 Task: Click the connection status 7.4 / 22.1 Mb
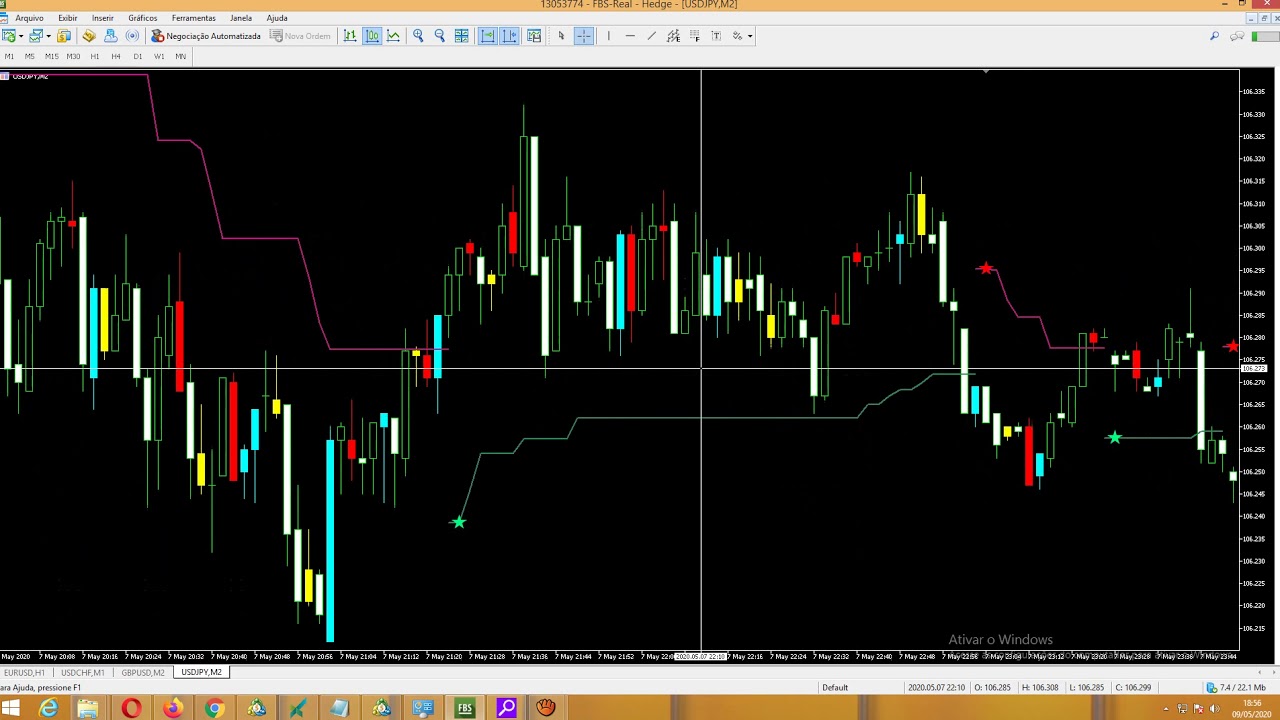[x=1238, y=688]
